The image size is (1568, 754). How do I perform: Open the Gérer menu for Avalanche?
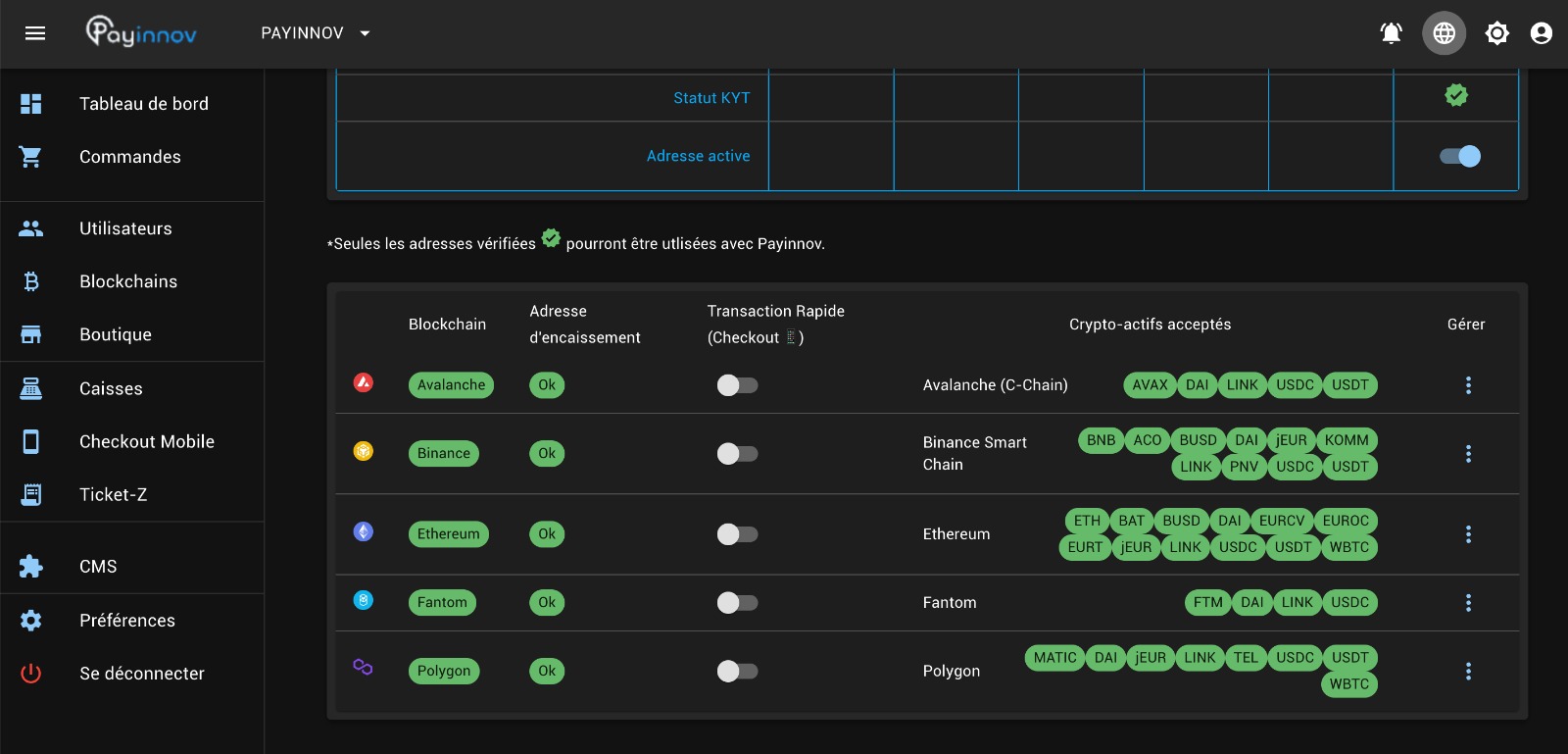coord(1468,385)
